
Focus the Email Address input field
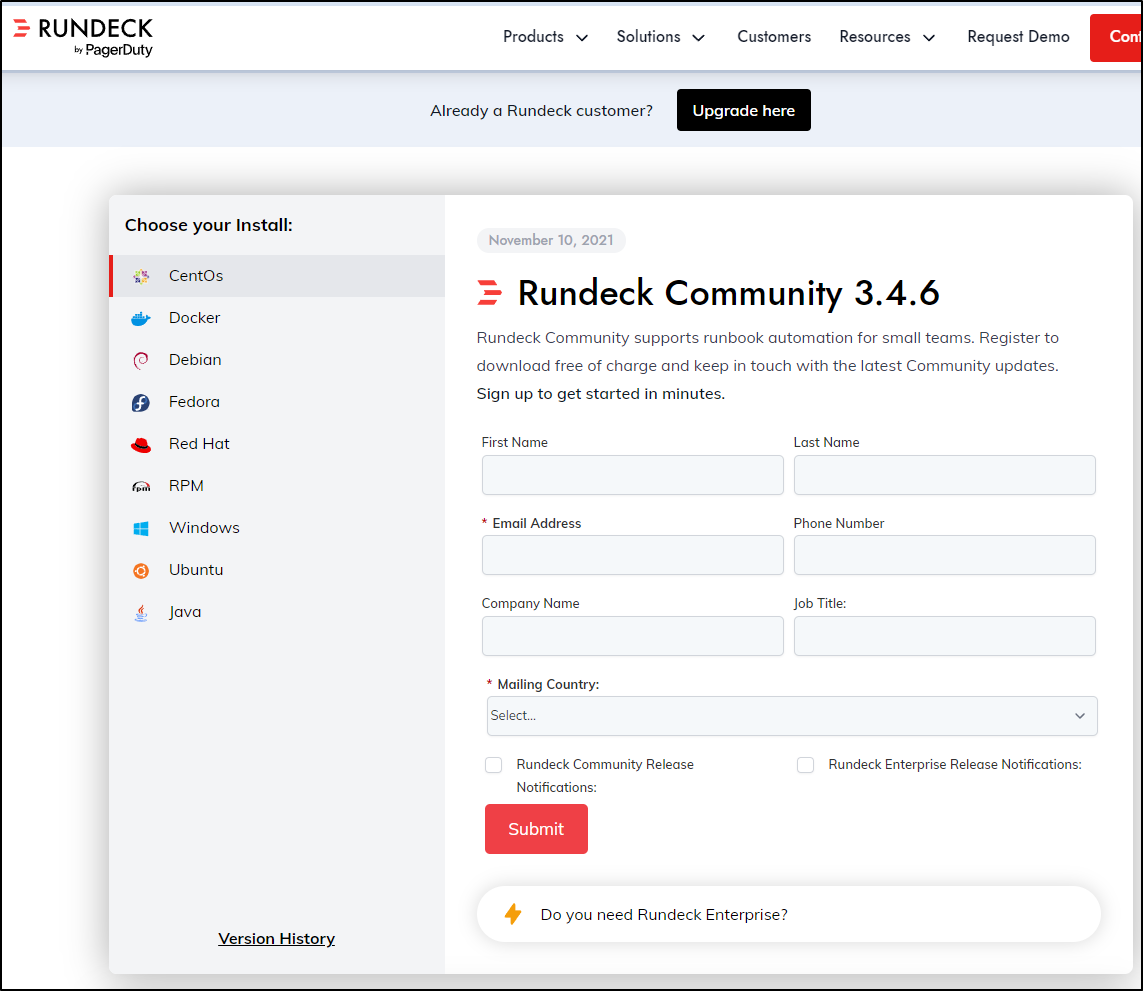[x=632, y=555]
